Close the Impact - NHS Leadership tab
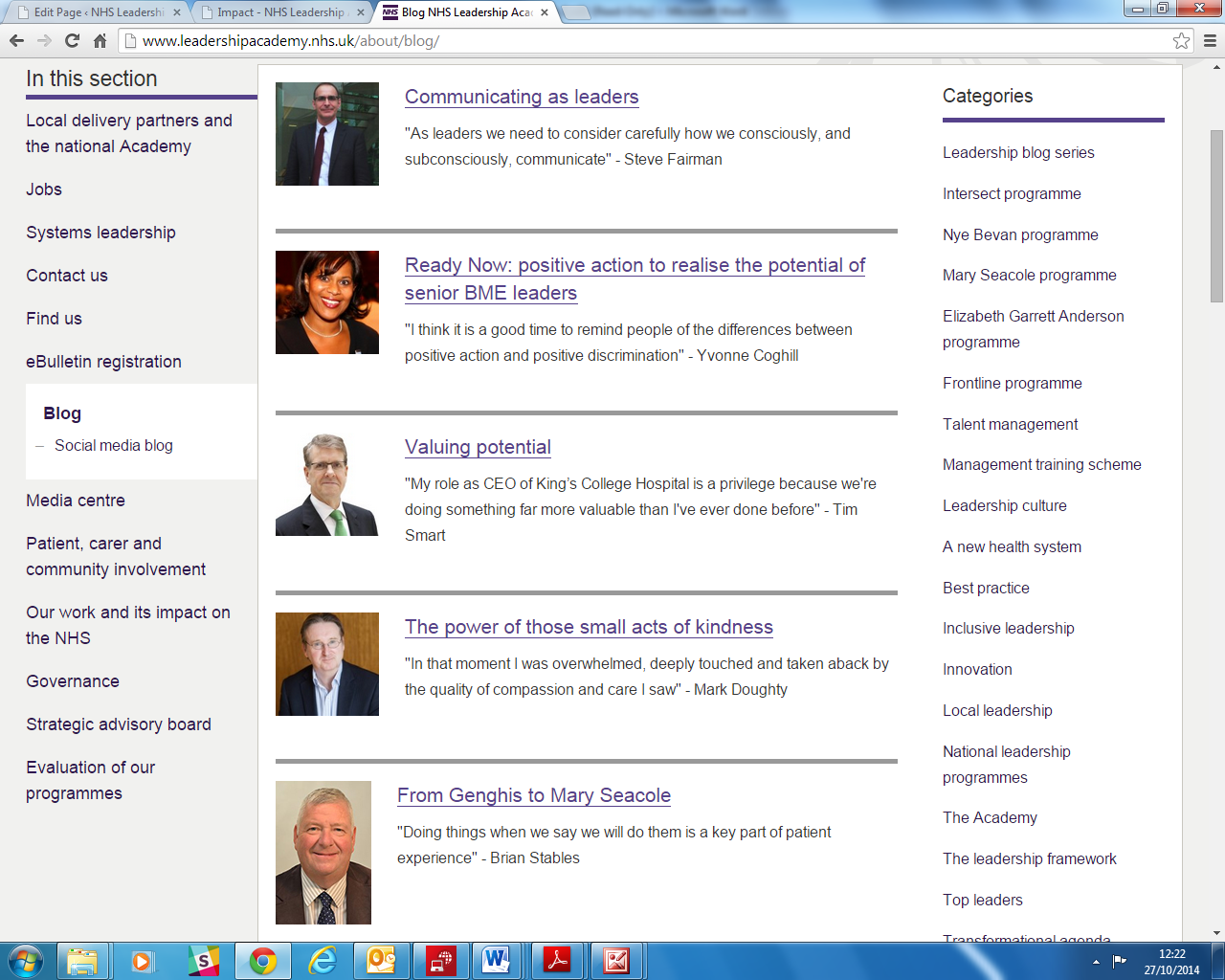1225x980 pixels. pos(361,12)
